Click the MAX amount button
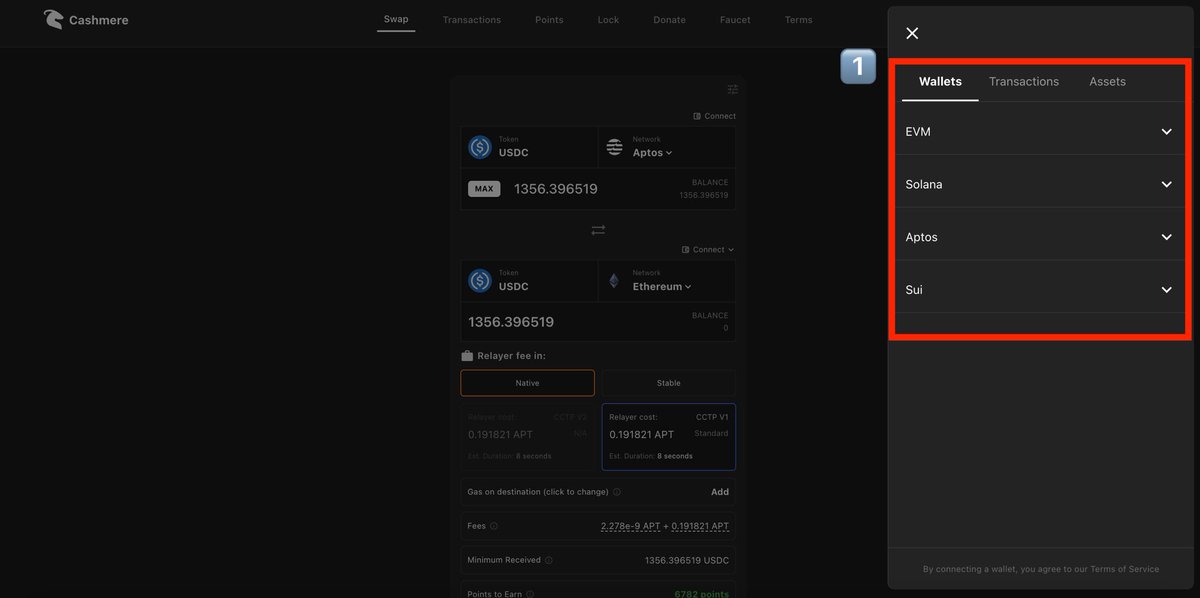1200x598 pixels. 484,189
